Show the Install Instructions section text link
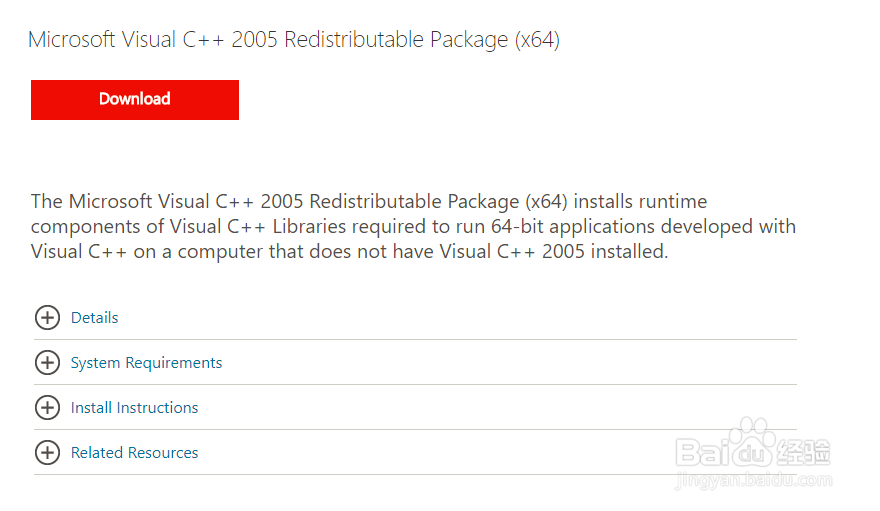This screenshot has width=880, height=511. (x=134, y=408)
